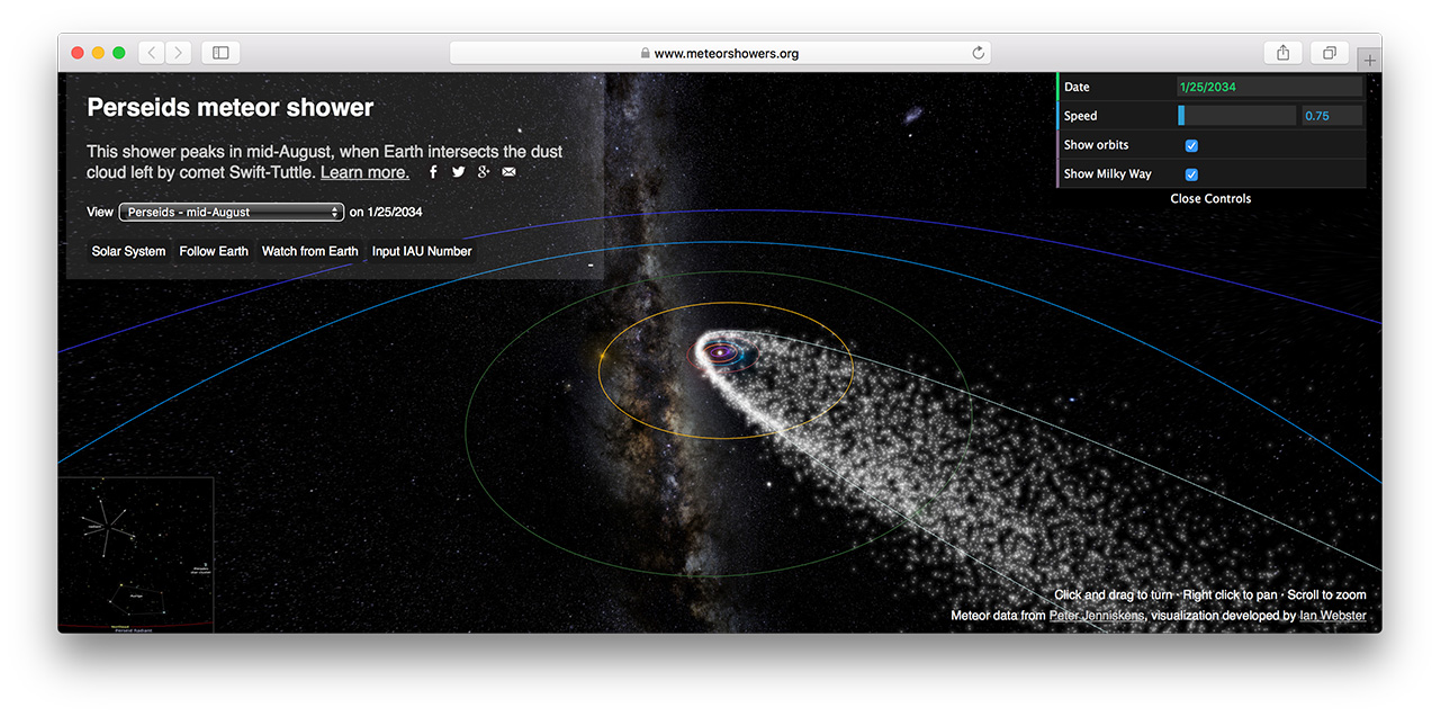The height and width of the screenshot is (716, 1440).
Task: Click the sky view inset thumbnail
Action: click(136, 554)
